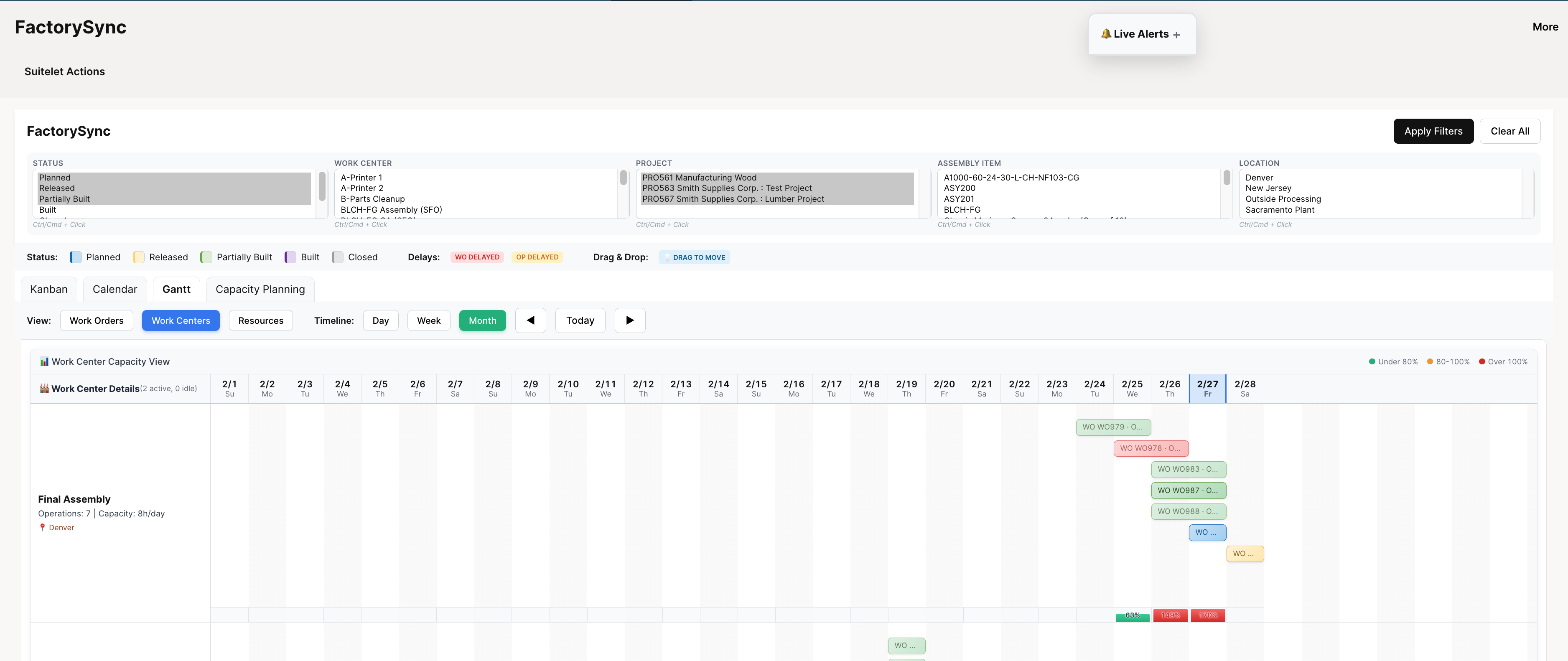This screenshot has width=1568, height=661.
Task: Switch view to Resources
Action: tap(260, 320)
